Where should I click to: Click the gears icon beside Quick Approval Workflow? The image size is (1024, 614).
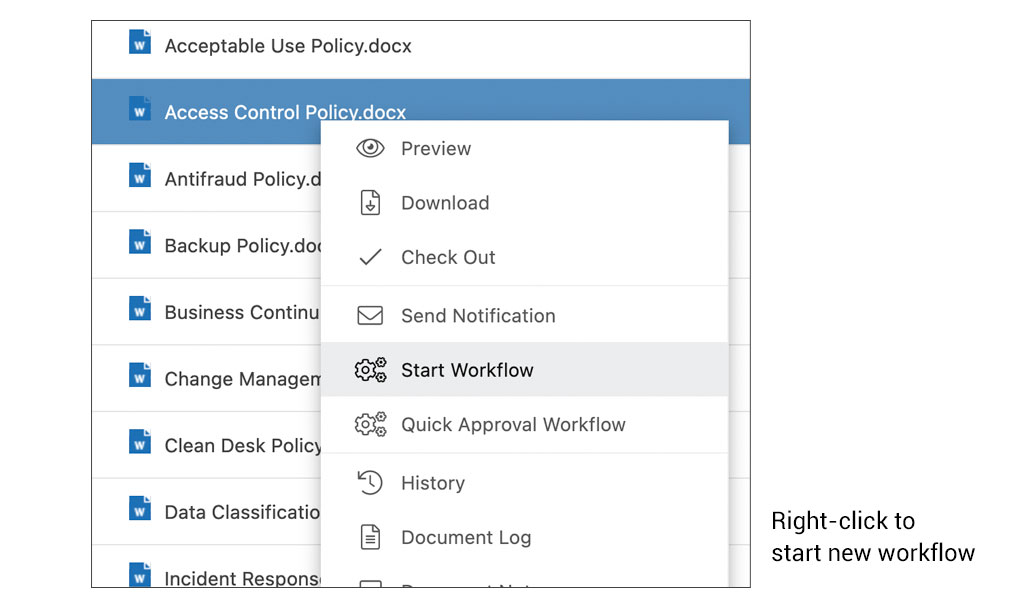(370, 424)
